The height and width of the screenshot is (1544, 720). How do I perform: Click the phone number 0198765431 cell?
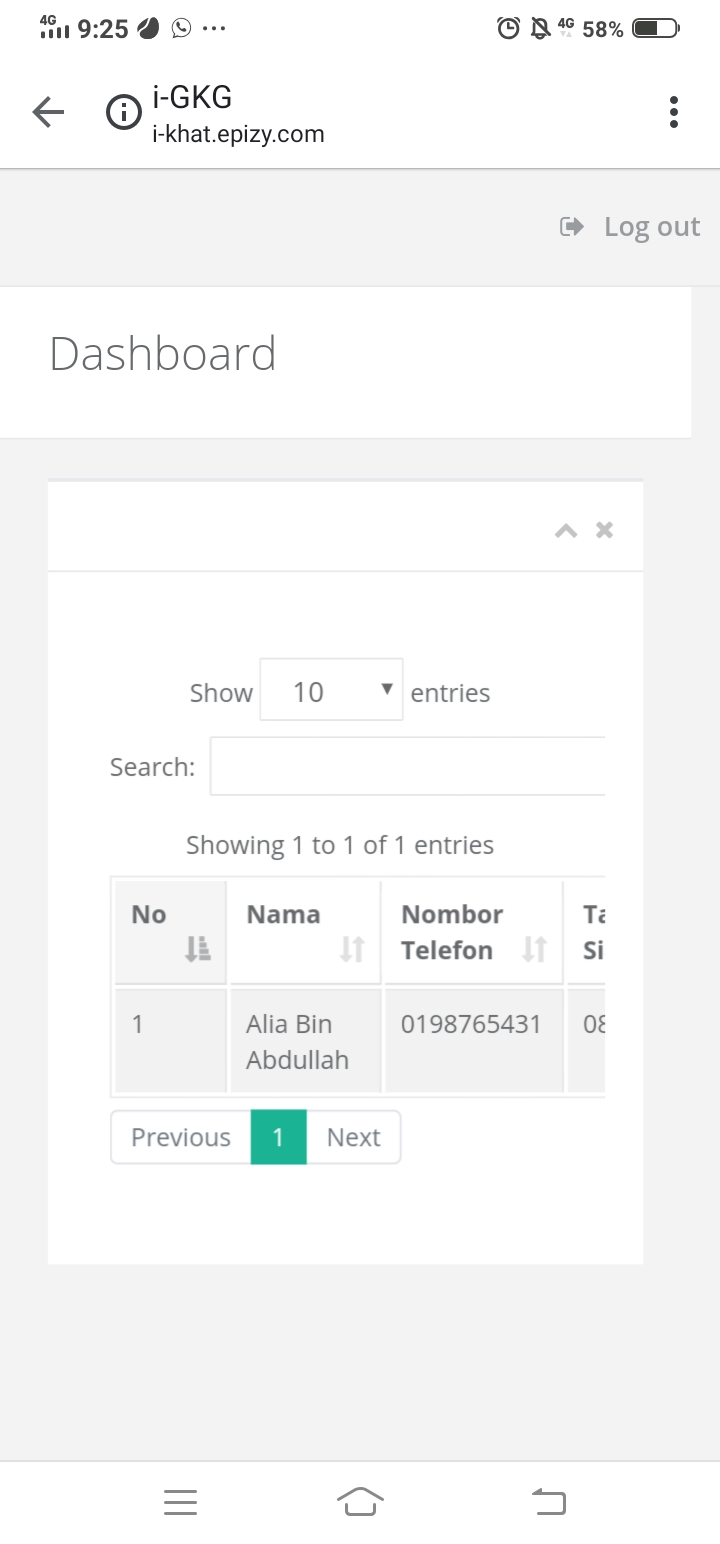click(474, 1041)
